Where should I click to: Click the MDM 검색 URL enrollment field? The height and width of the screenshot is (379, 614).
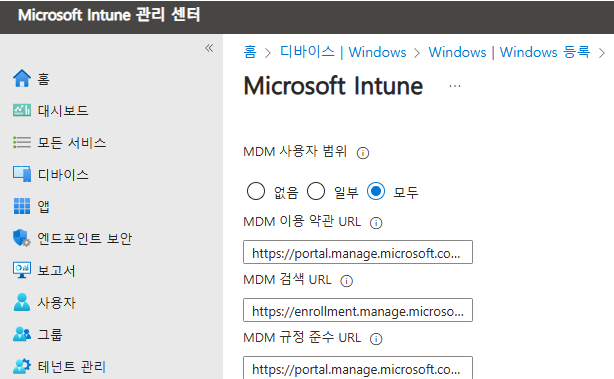pyautogui.click(x=358, y=310)
